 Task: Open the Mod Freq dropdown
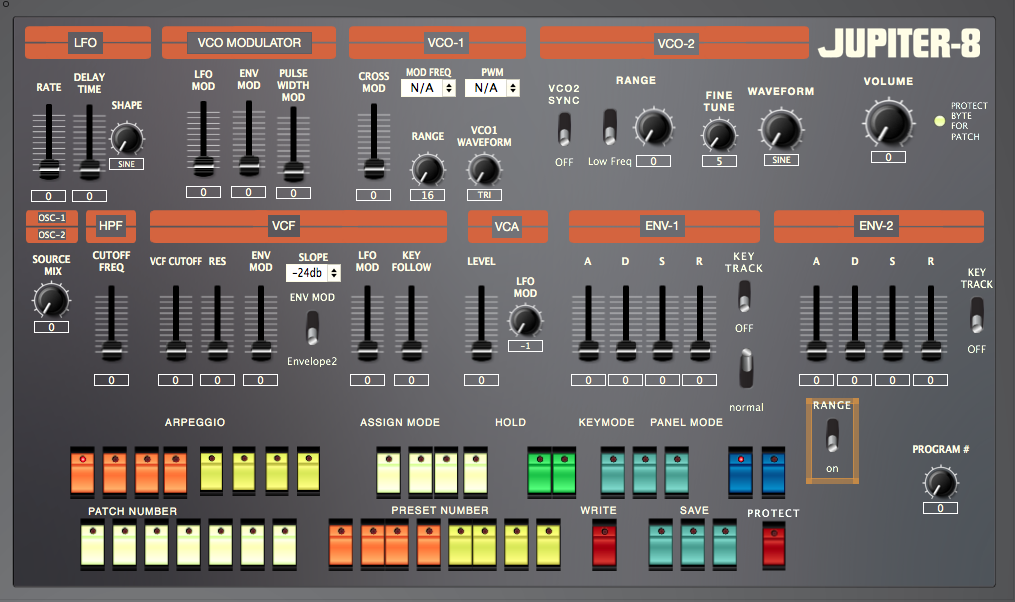point(429,88)
